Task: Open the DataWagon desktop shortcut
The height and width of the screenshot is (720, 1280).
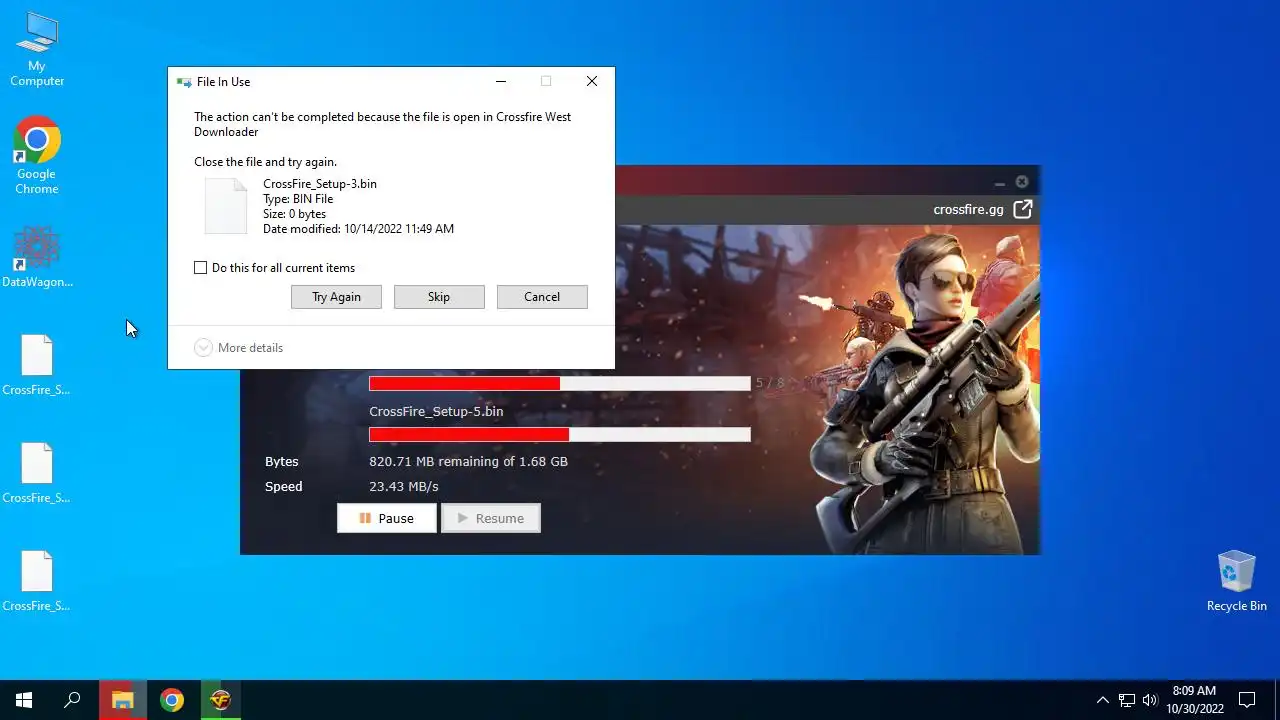Action: (37, 257)
